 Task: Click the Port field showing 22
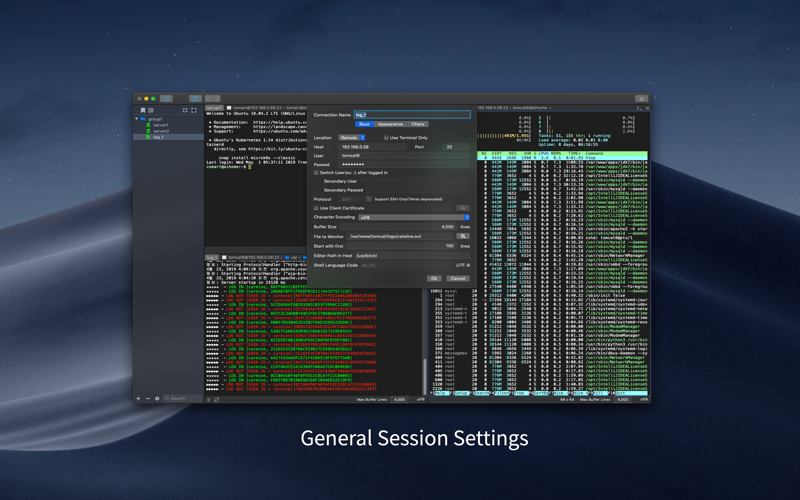pos(456,147)
